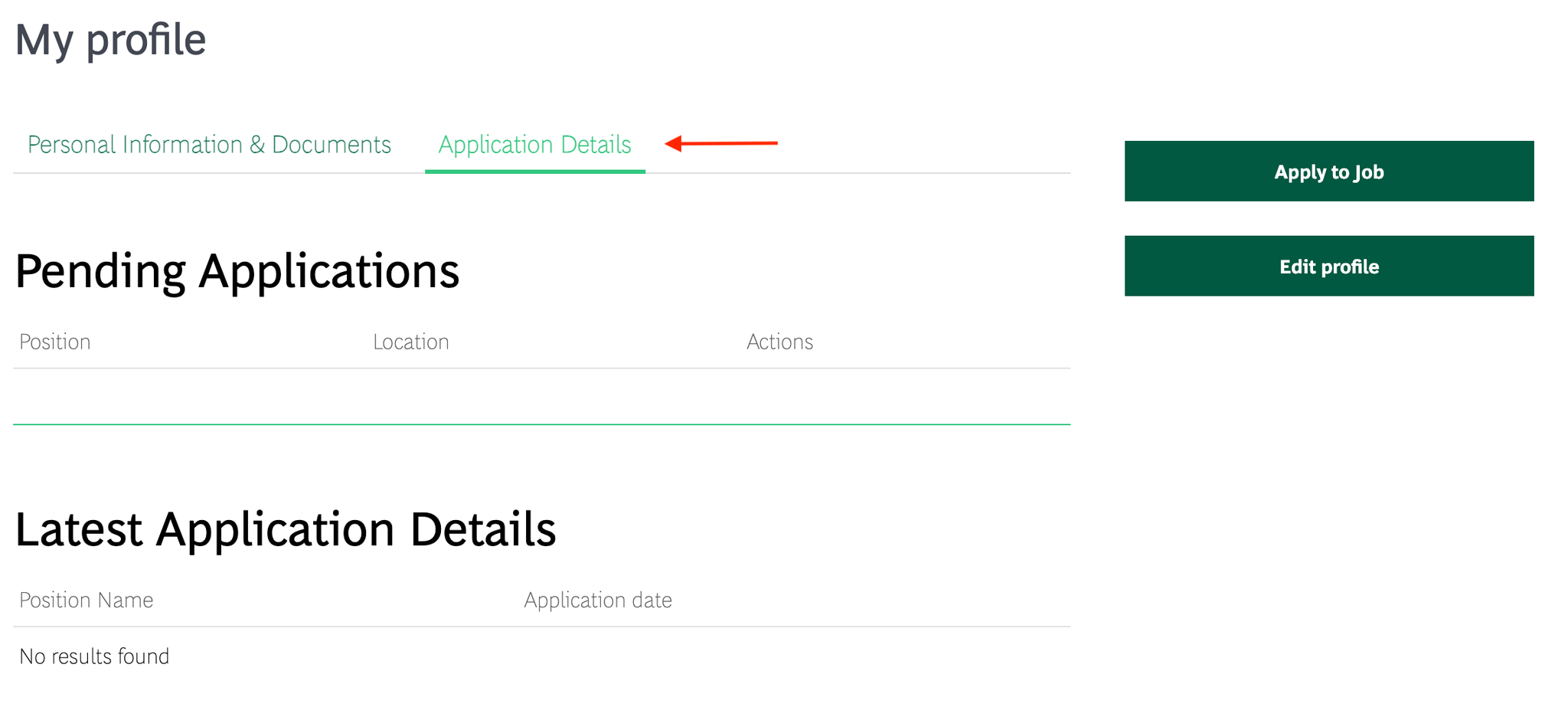Click the Latest Application Details table area
The image size is (1568, 720).
coord(536,628)
